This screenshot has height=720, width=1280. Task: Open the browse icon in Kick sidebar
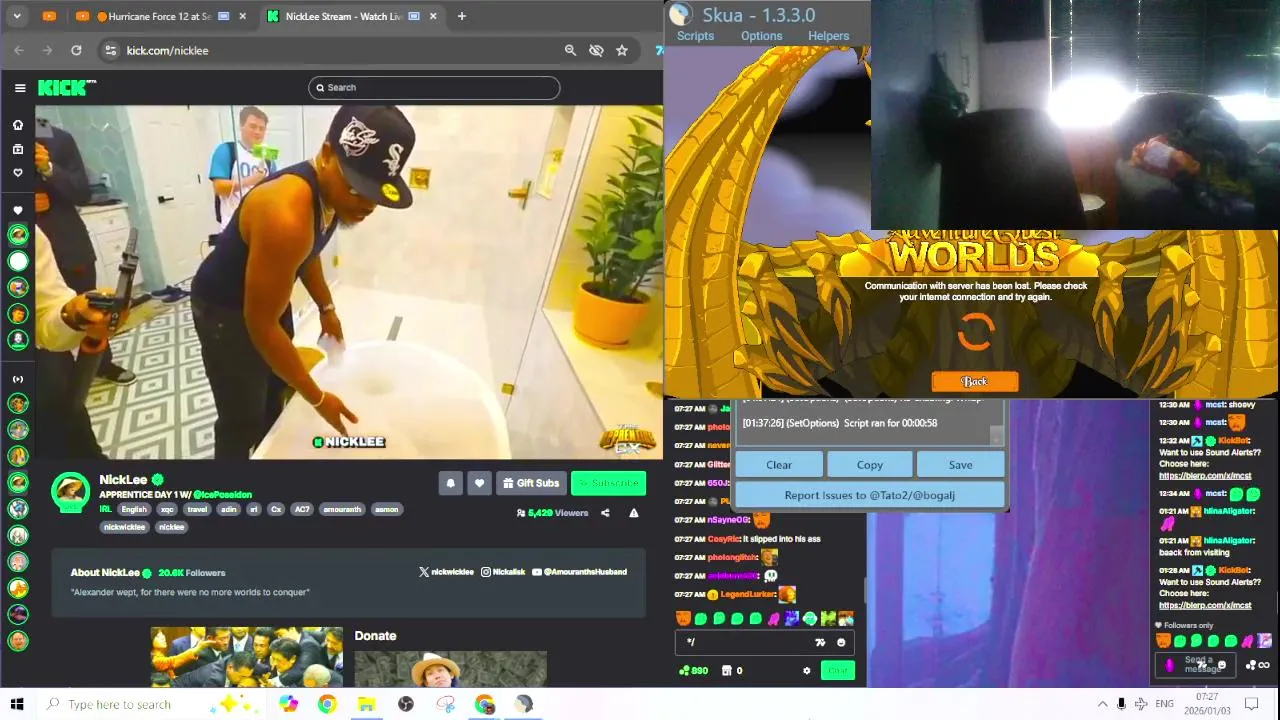(17, 149)
